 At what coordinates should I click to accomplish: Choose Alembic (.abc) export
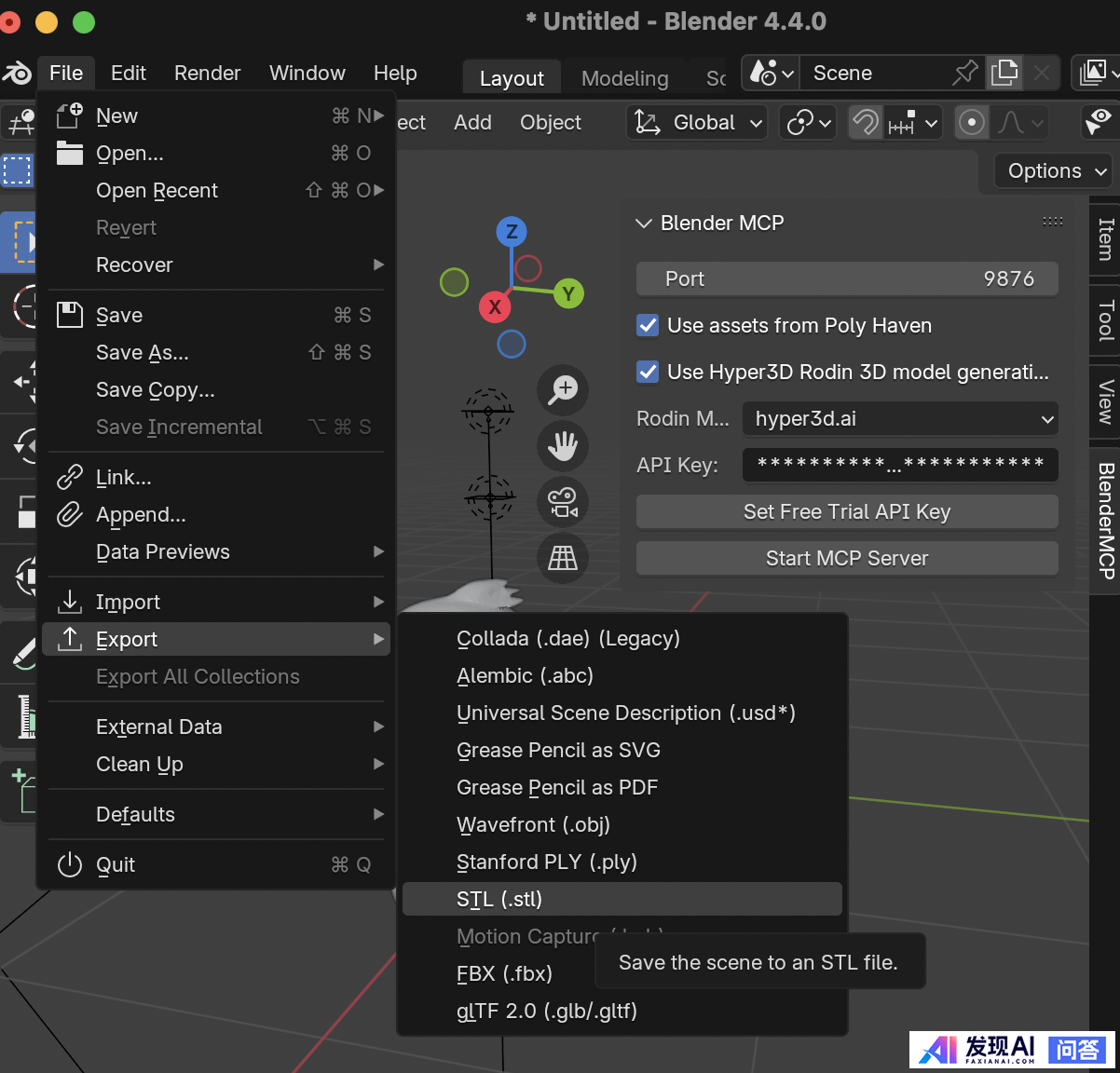point(622,675)
